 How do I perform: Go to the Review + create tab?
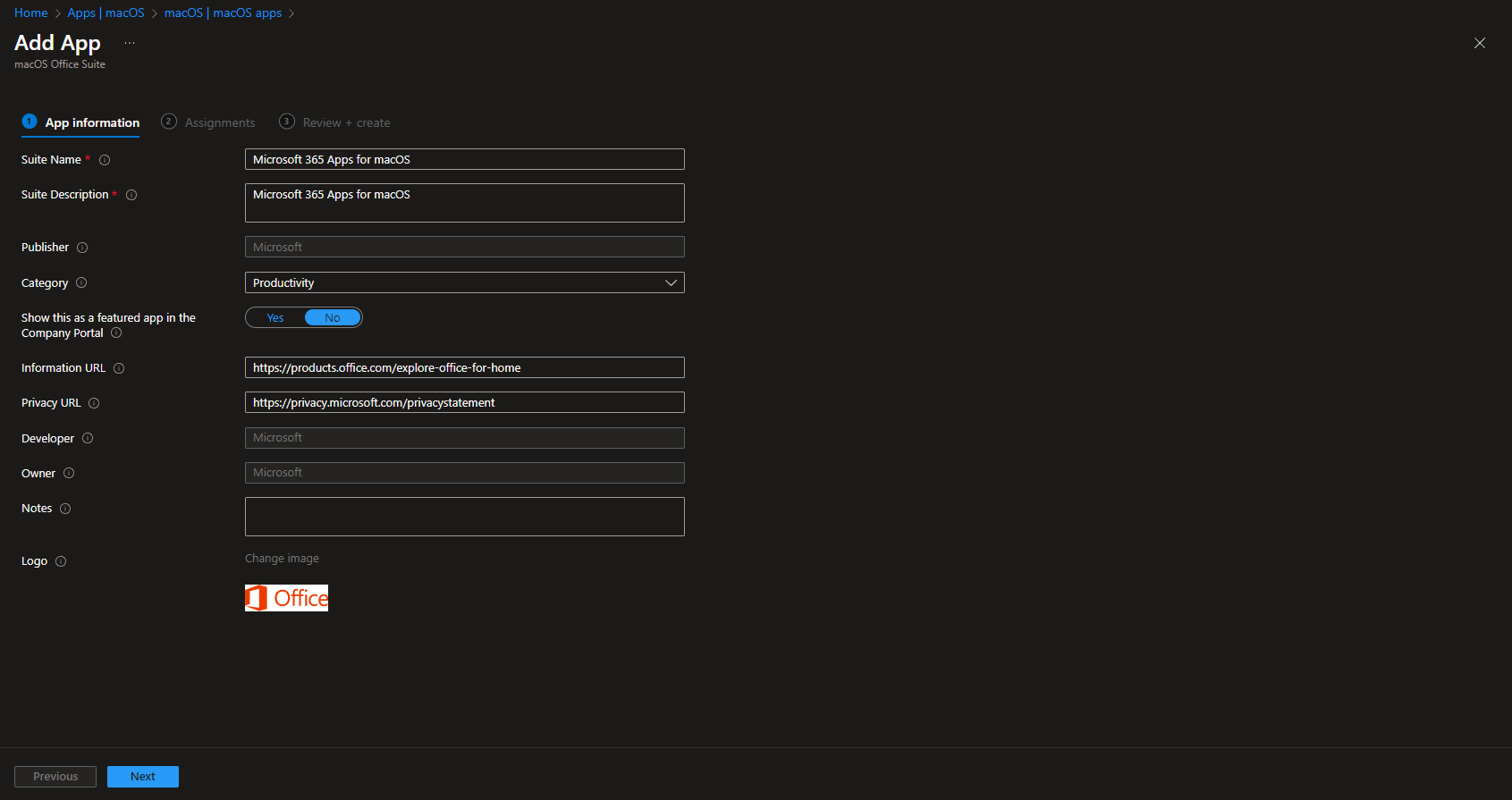[335, 122]
